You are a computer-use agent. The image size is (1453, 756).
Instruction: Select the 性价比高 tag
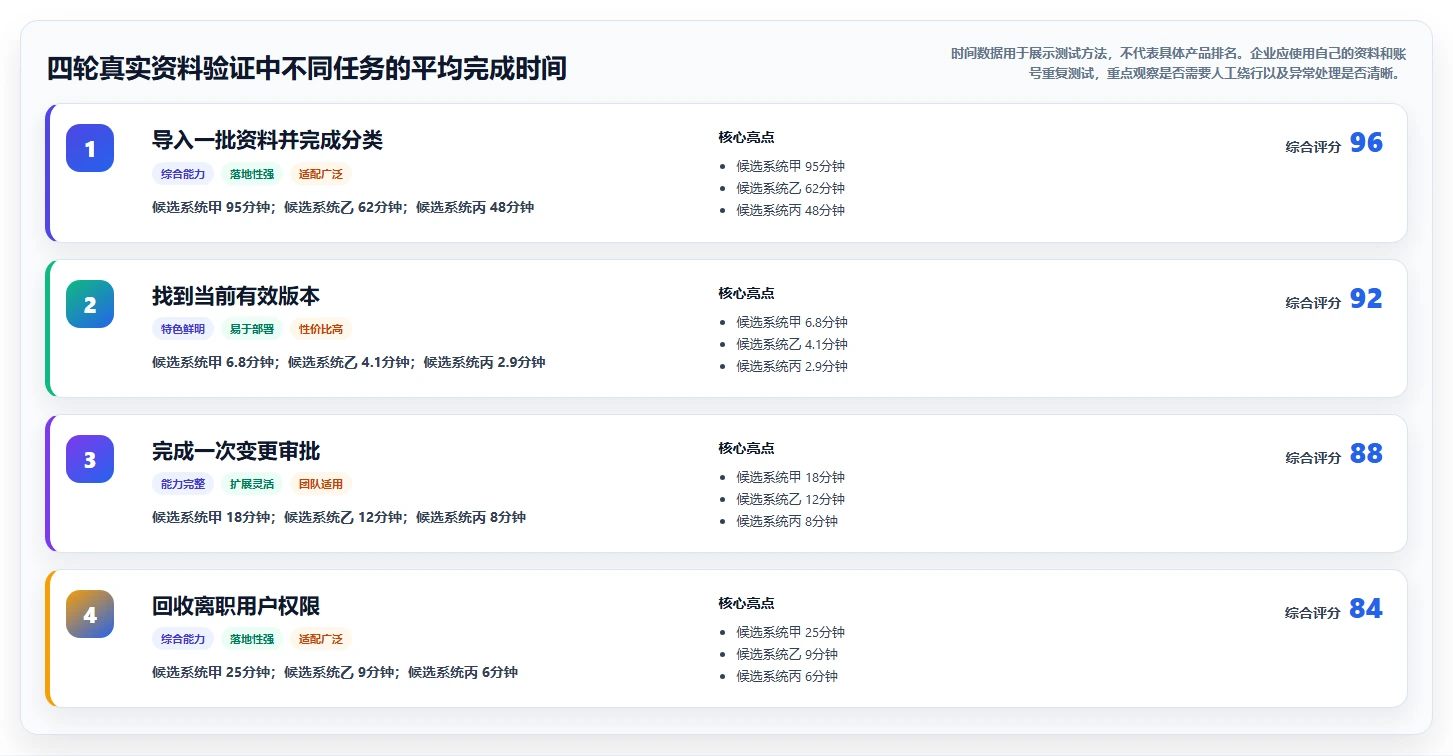tap(321, 329)
